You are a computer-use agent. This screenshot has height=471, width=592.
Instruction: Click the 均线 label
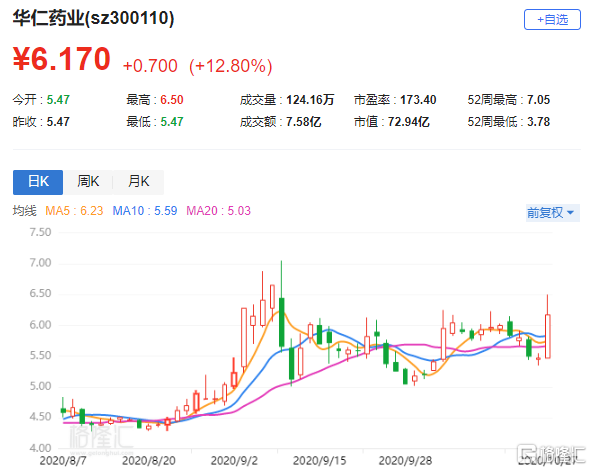tap(25, 211)
